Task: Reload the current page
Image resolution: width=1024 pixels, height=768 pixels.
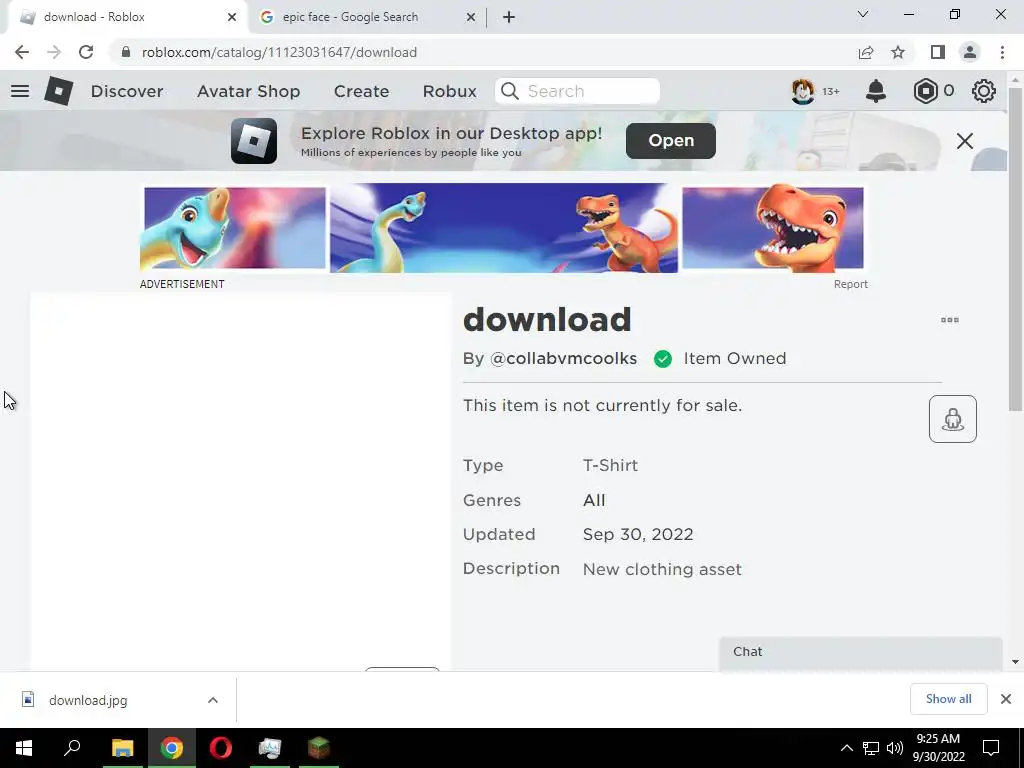Action: click(x=86, y=52)
